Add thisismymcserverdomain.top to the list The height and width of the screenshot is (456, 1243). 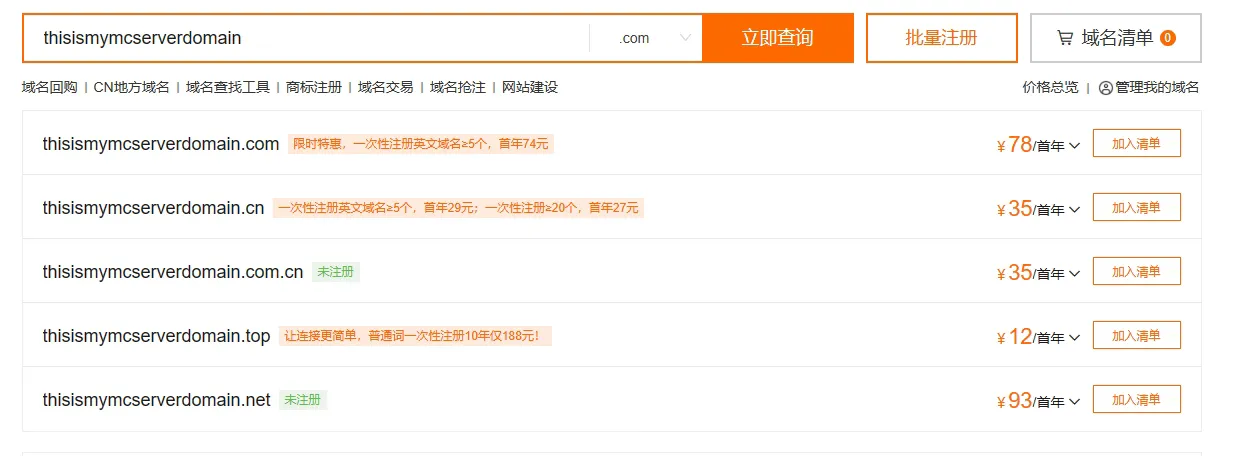(1136, 335)
